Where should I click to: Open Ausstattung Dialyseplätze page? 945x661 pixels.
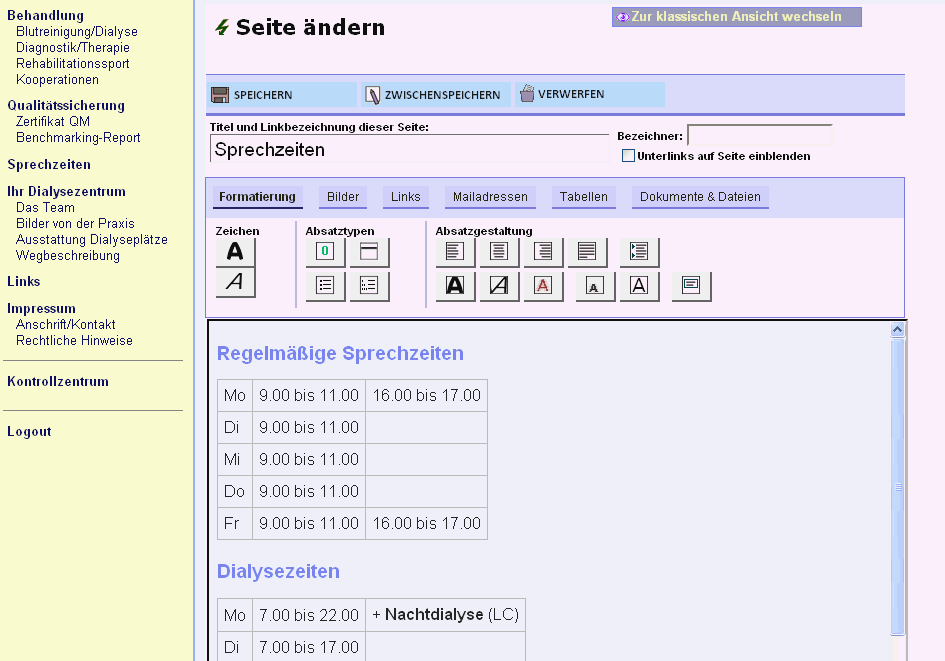92,239
